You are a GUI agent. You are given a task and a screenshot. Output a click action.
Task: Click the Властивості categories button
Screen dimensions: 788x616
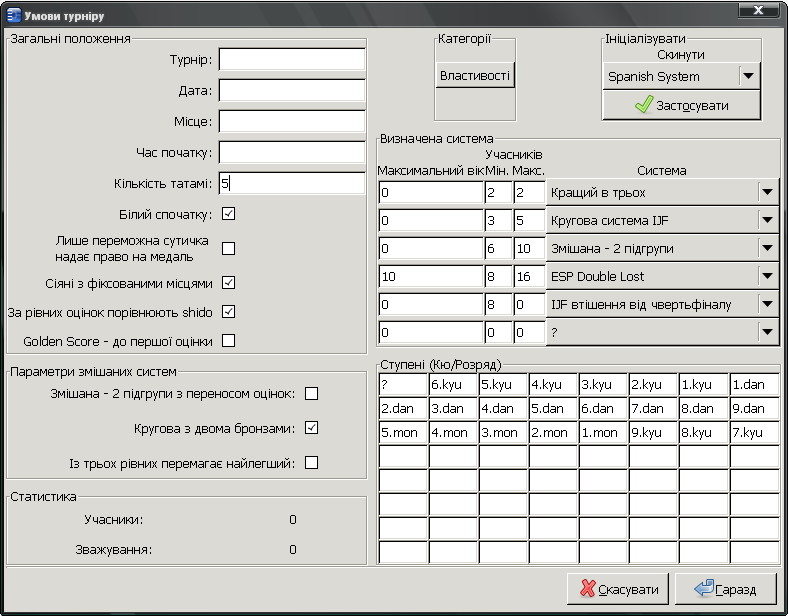coord(475,76)
